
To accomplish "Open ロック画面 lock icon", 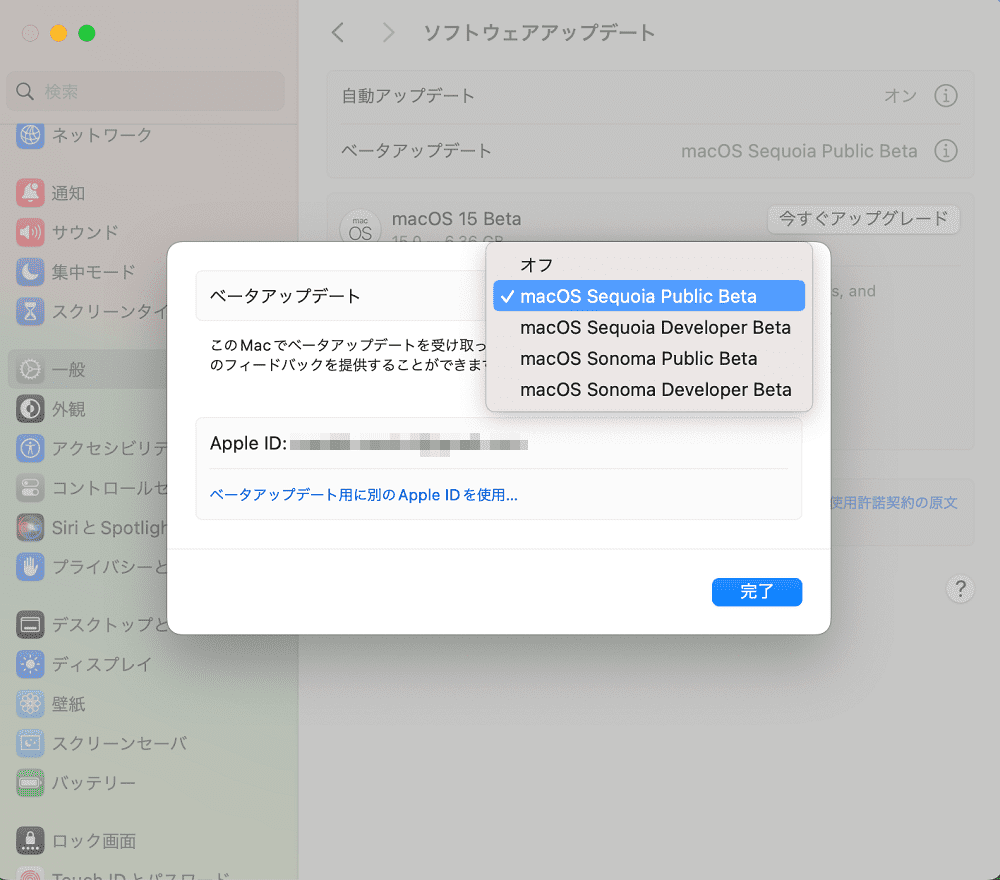I will point(30,841).
